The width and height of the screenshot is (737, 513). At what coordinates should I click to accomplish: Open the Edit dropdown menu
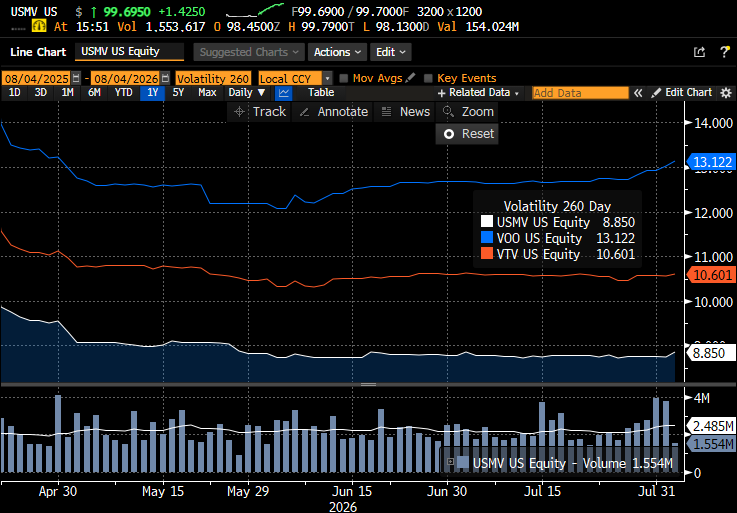pos(391,52)
